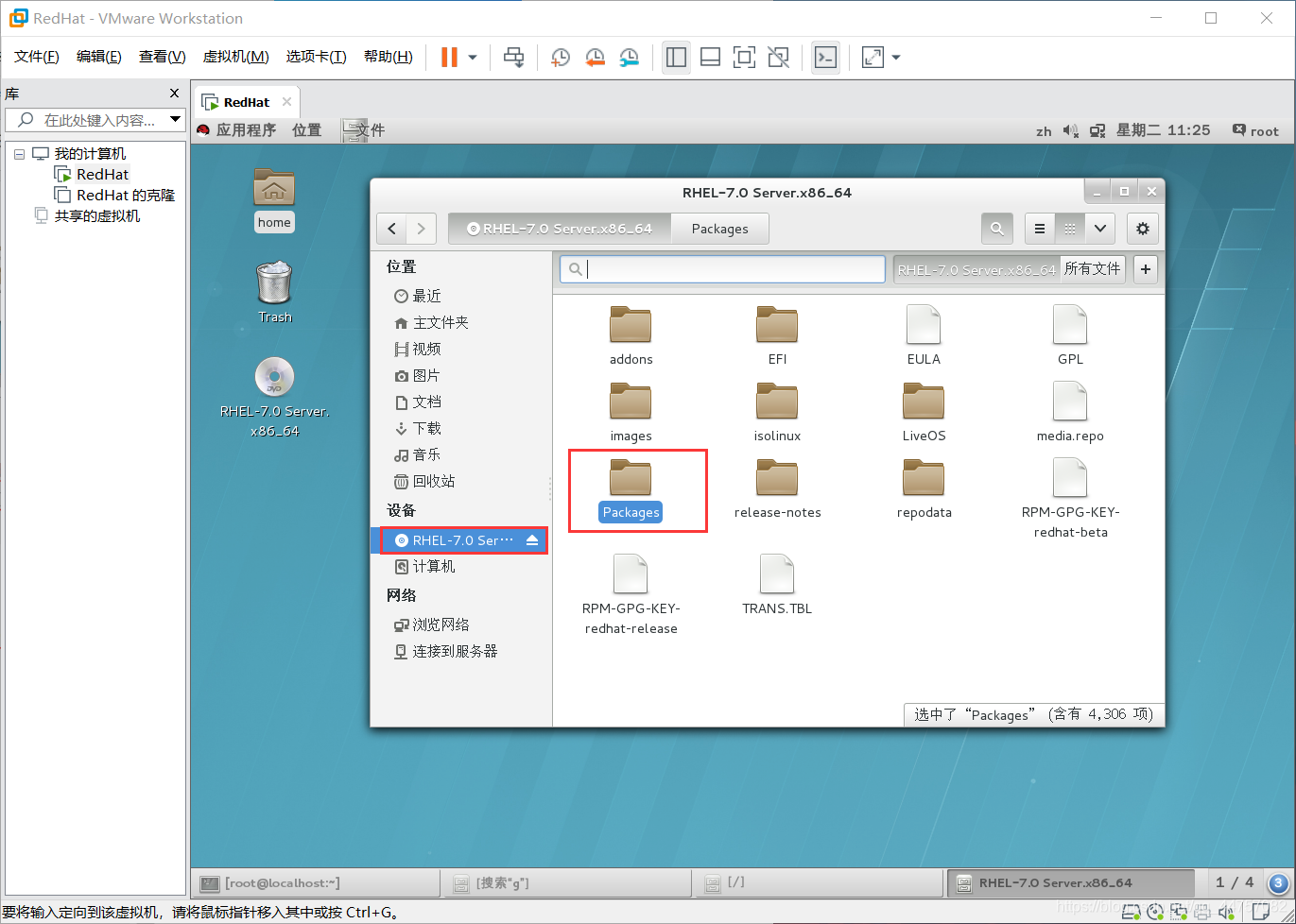Switch file manager to grid view
The height and width of the screenshot is (924, 1296).
[x=1069, y=228]
